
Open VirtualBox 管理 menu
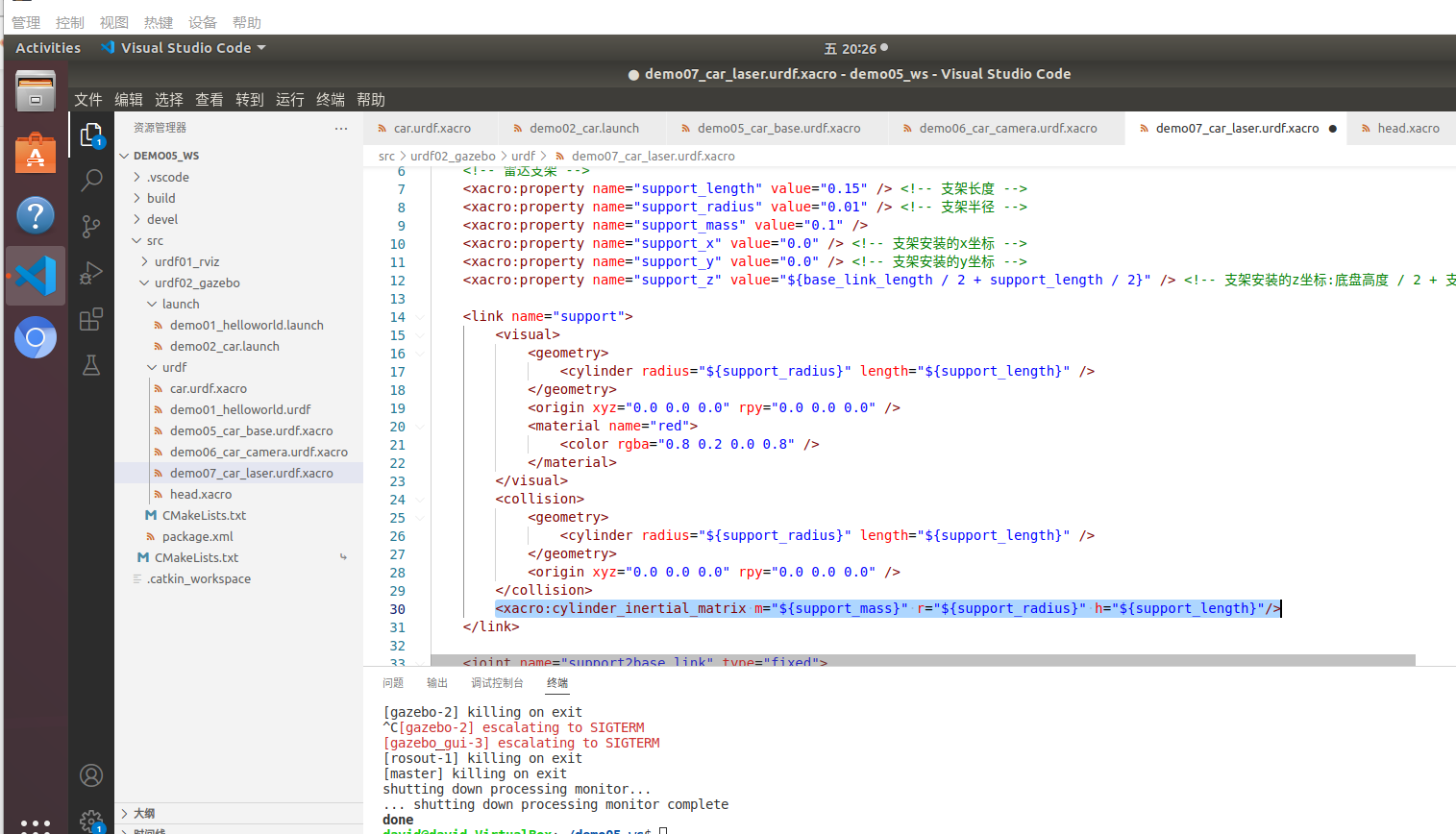[x=26, y=22]
